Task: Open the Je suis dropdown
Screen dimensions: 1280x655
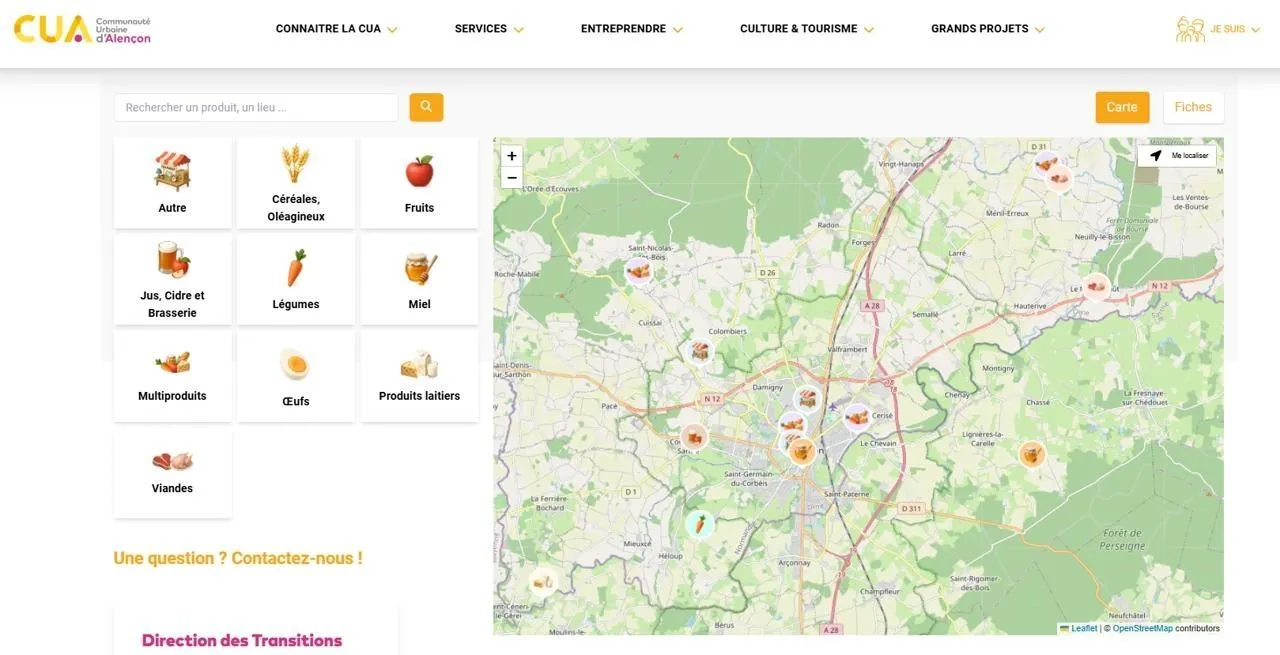Action: point(1218,29)
